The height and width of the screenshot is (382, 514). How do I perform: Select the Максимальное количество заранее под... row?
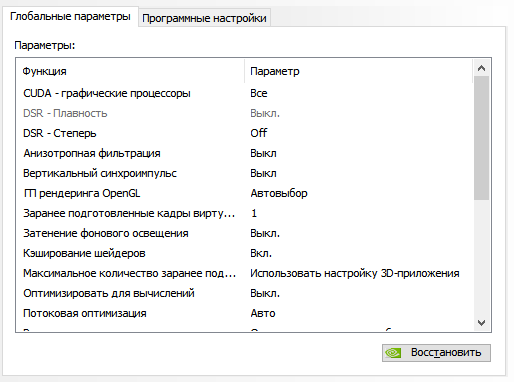point(244,273)
